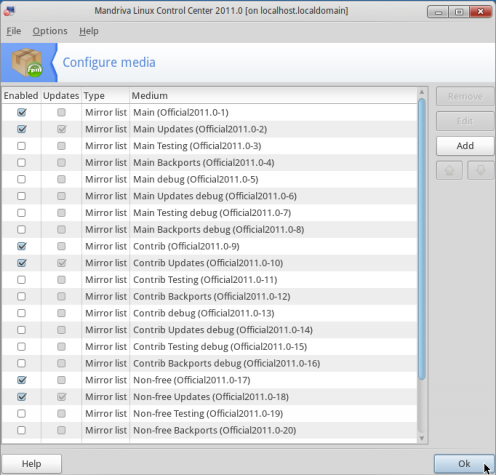Minimize the Control Center window
Viewport: 496px width, 475px height.
[x=438, y=12]
